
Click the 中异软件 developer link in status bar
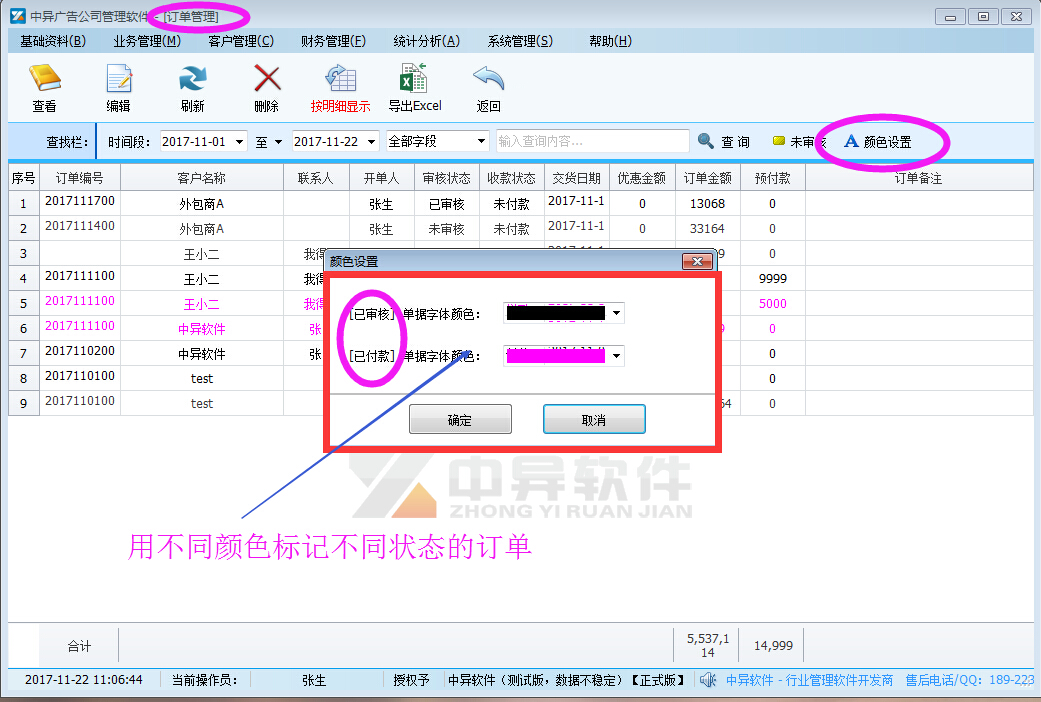coord(809,680)
